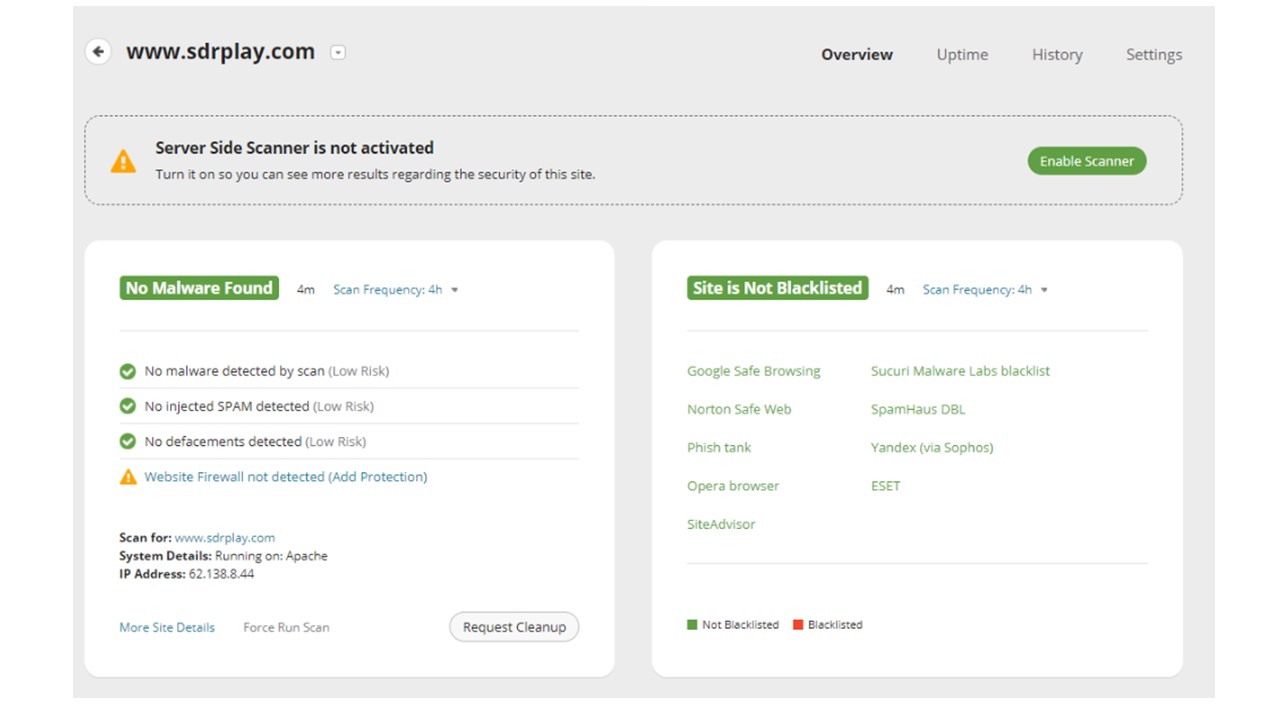Viewport: 1280px width, 720px height.
Task: Click the Site is Not Blacklisted badge
Action: tap(777, 288)
